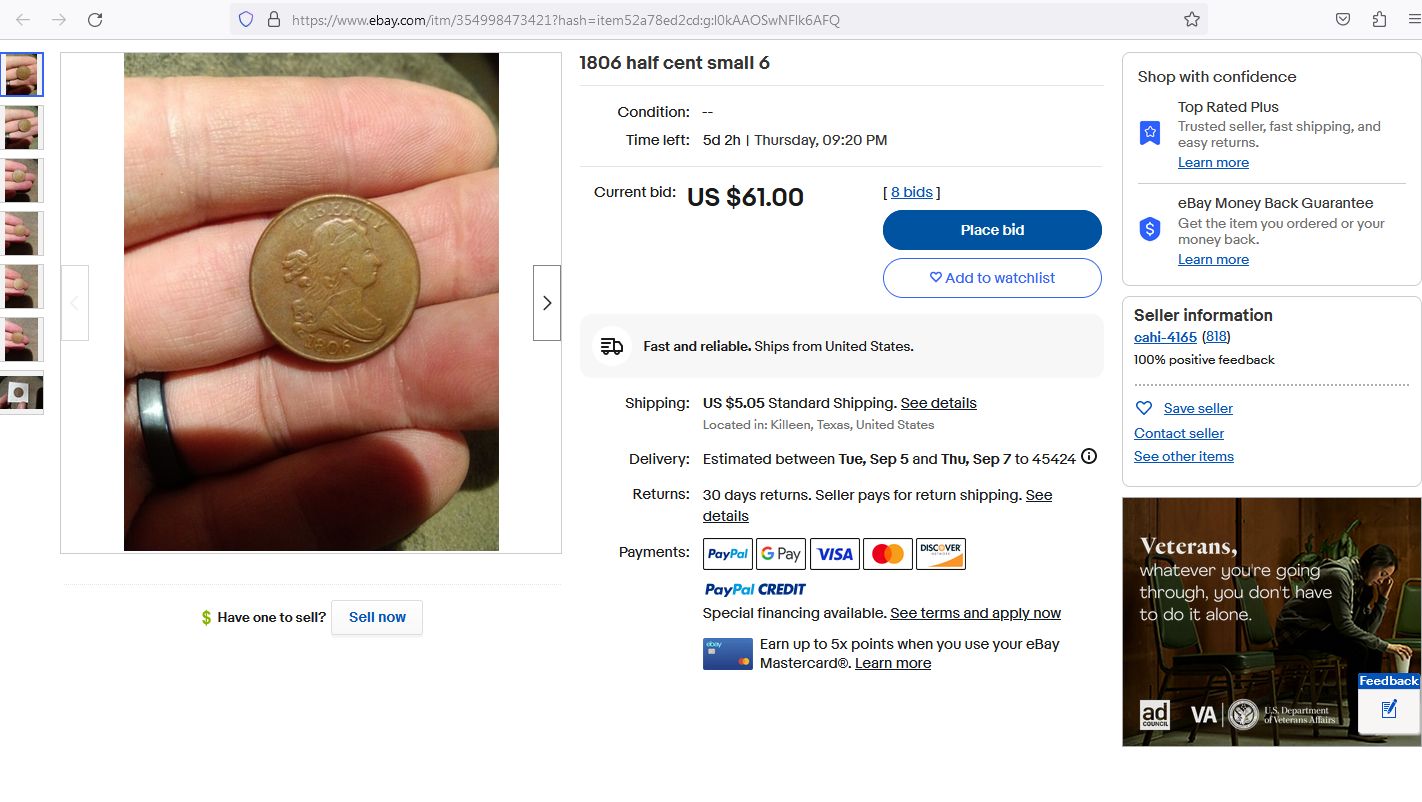Open seller cahi-4165 profile link
Image resolution: width=1422 pixels, height=802 pixels.
(x=1165, y=337)
